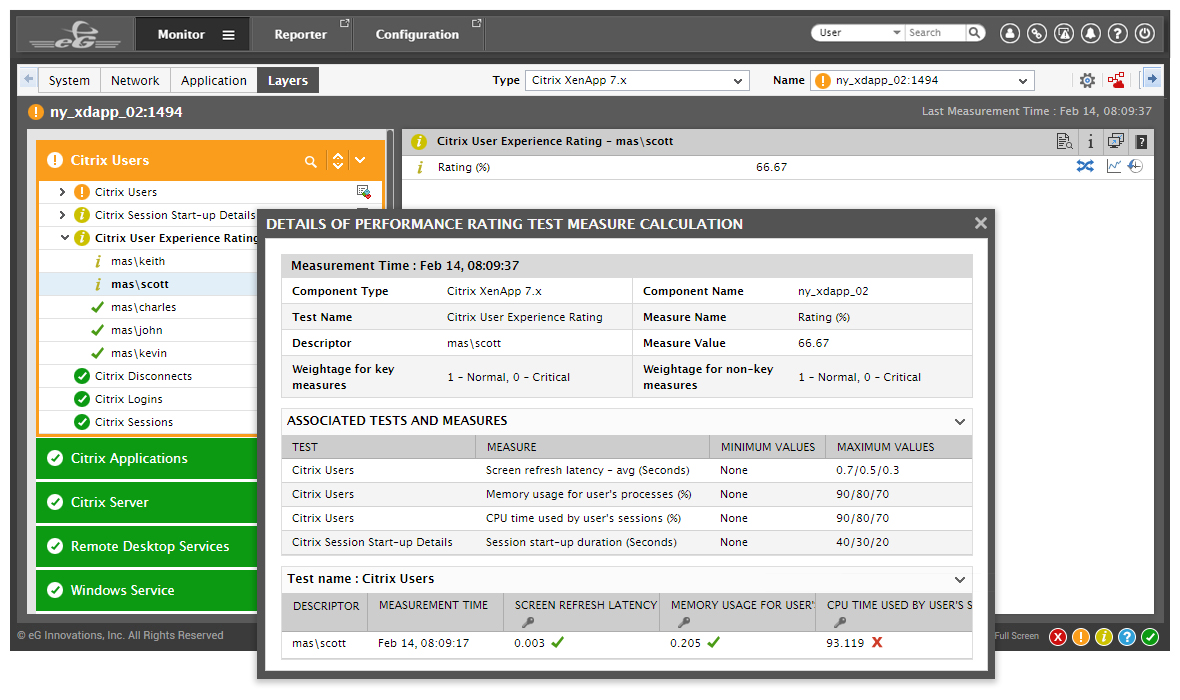Select the mas\scott descriptor in the tree
Screen dimensions: 1180x700
pyautogui.click(x=140, y=285)
